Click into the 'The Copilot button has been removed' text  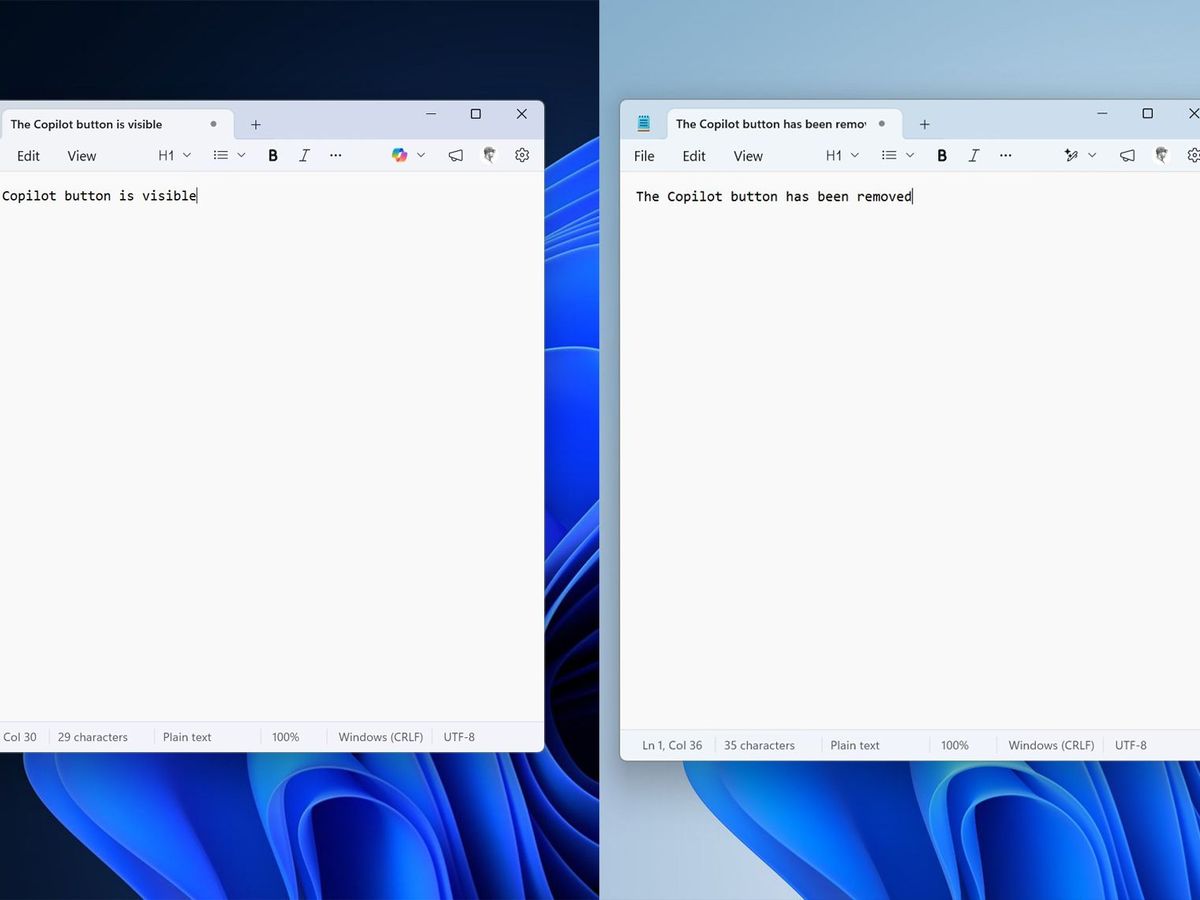774,197
